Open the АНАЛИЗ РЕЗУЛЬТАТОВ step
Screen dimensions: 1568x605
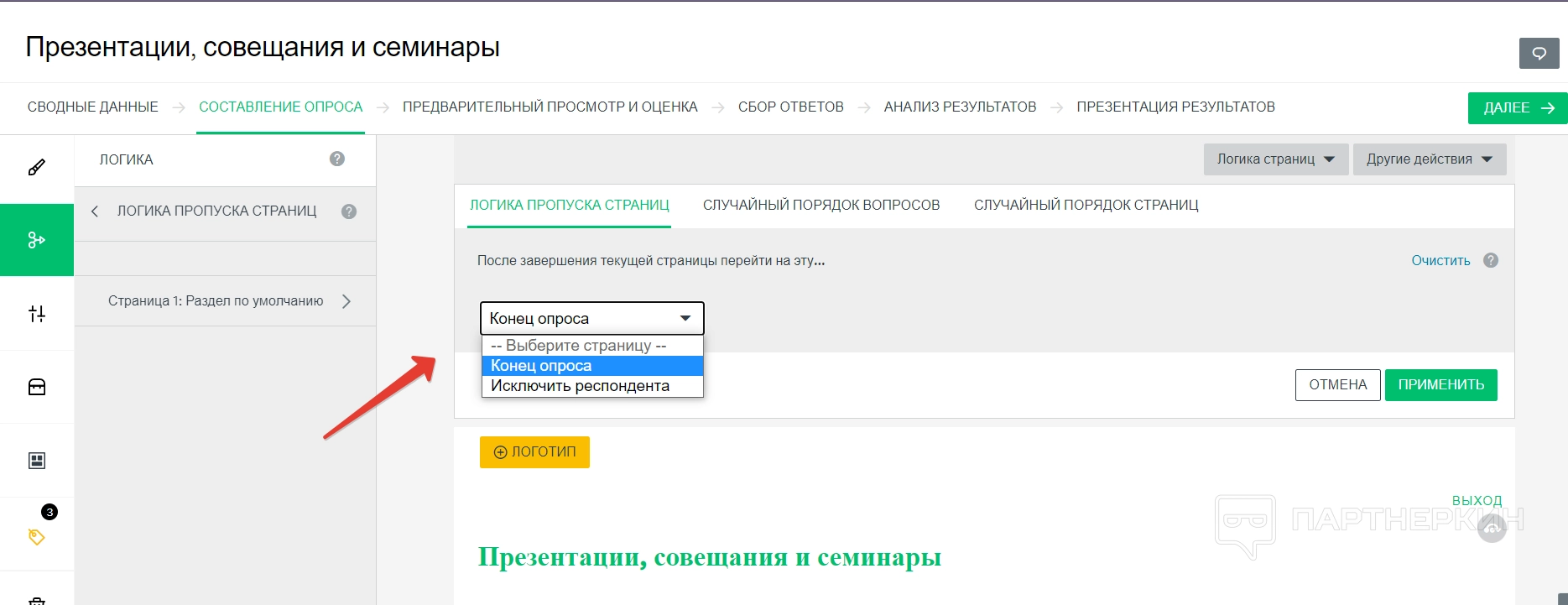click(x=961, y=107)
